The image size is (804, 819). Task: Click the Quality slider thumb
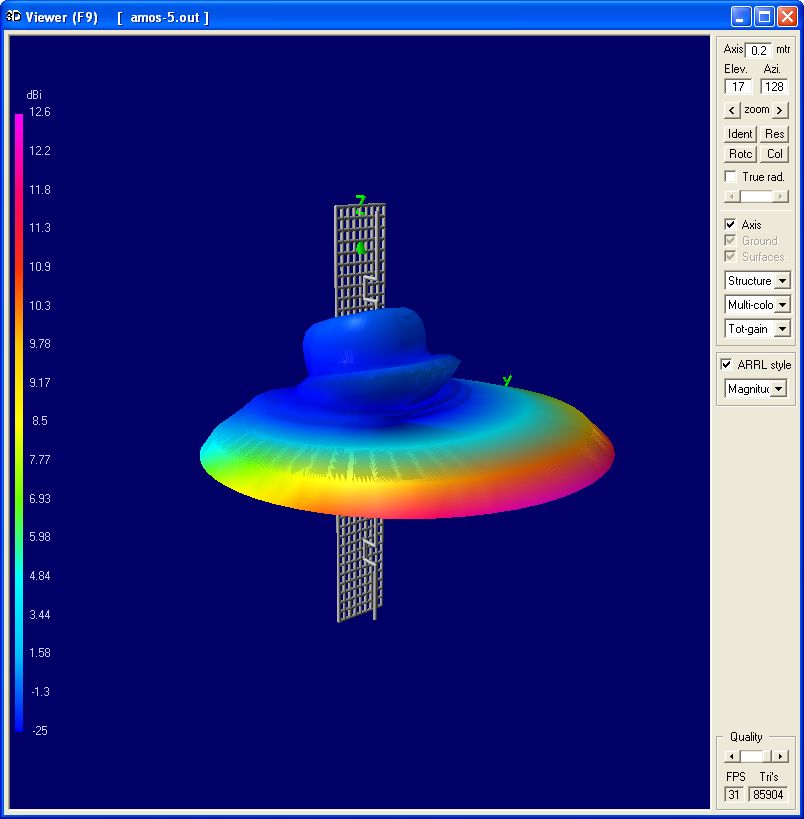click(752, 757)
